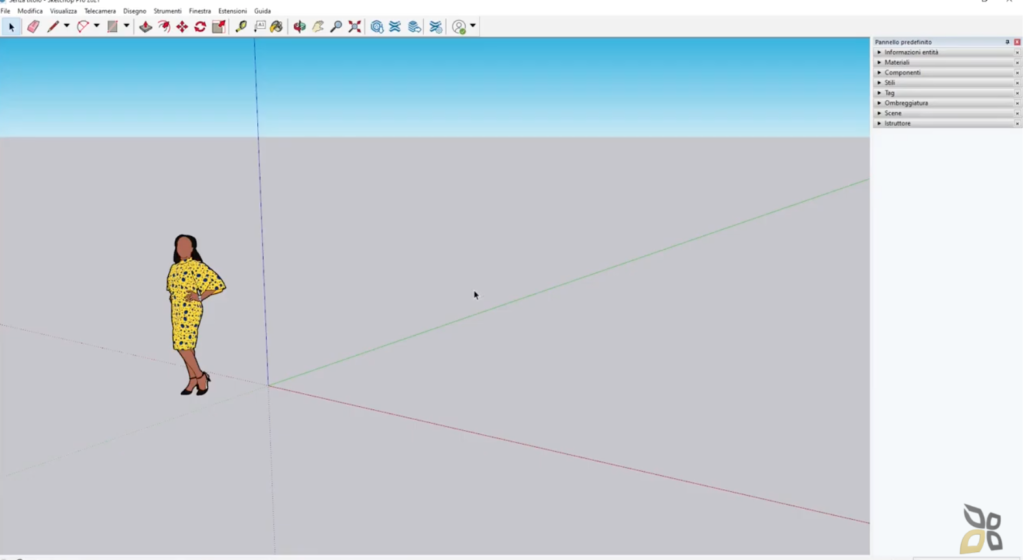The width and height of the screenshot is (1024, 560).
Task: Activate the Paint Bucket tool
Action: click(x=277, y=27)
